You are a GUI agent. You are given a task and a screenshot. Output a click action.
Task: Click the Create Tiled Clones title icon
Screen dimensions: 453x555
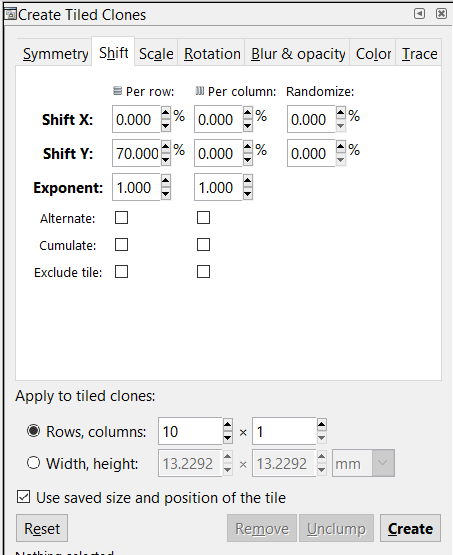[x=10, y=14]
